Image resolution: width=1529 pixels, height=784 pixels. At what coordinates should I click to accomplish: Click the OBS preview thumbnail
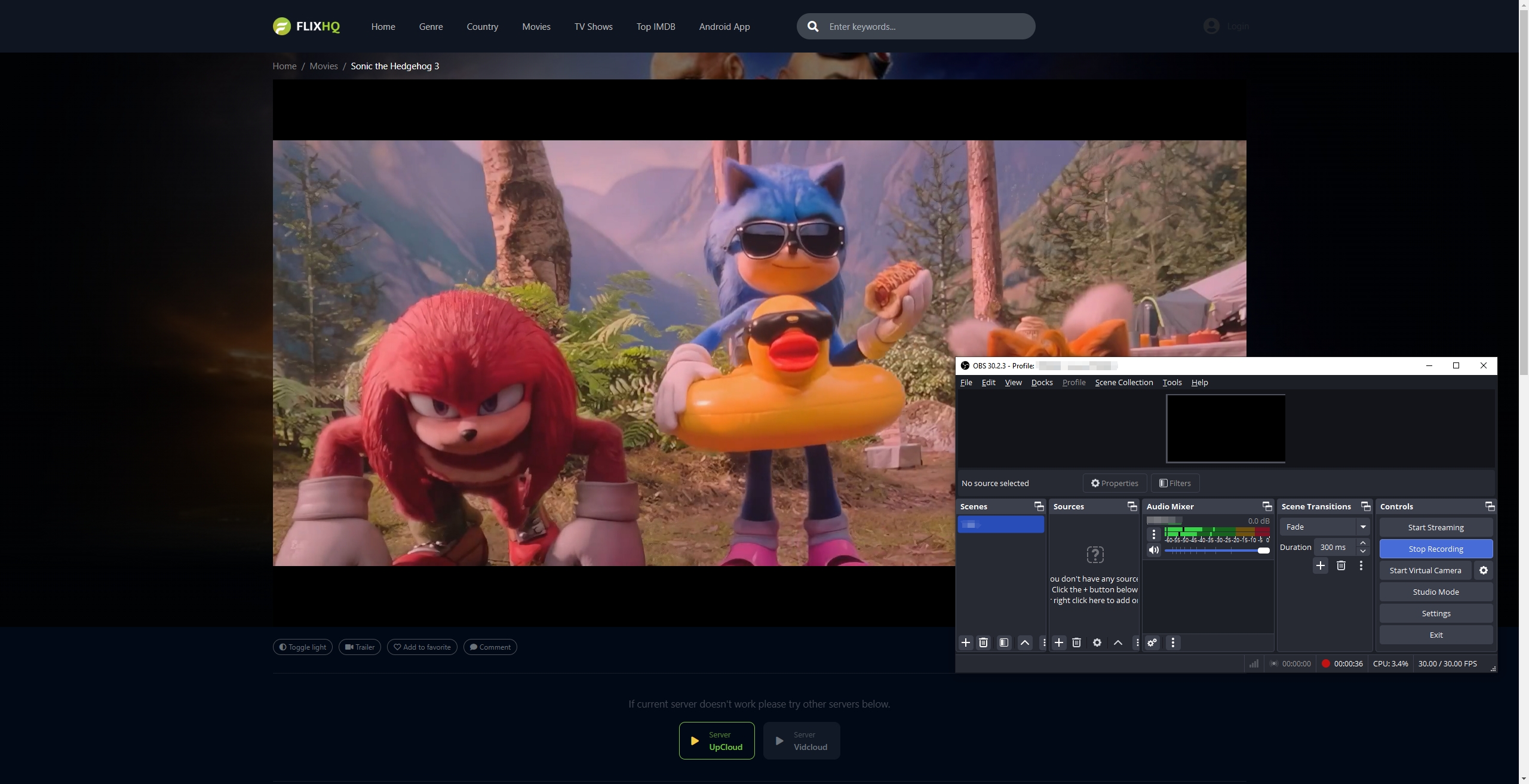point(1226,428)
